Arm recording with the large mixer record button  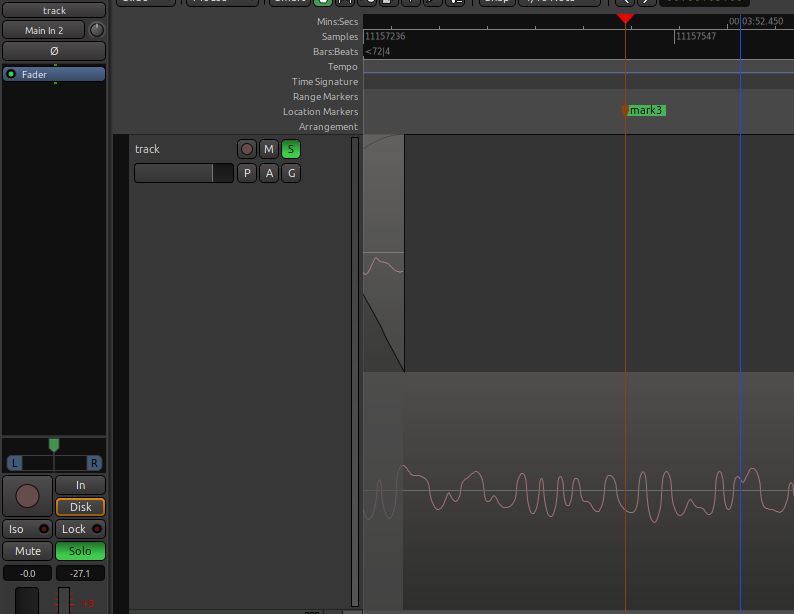[27, 496]
